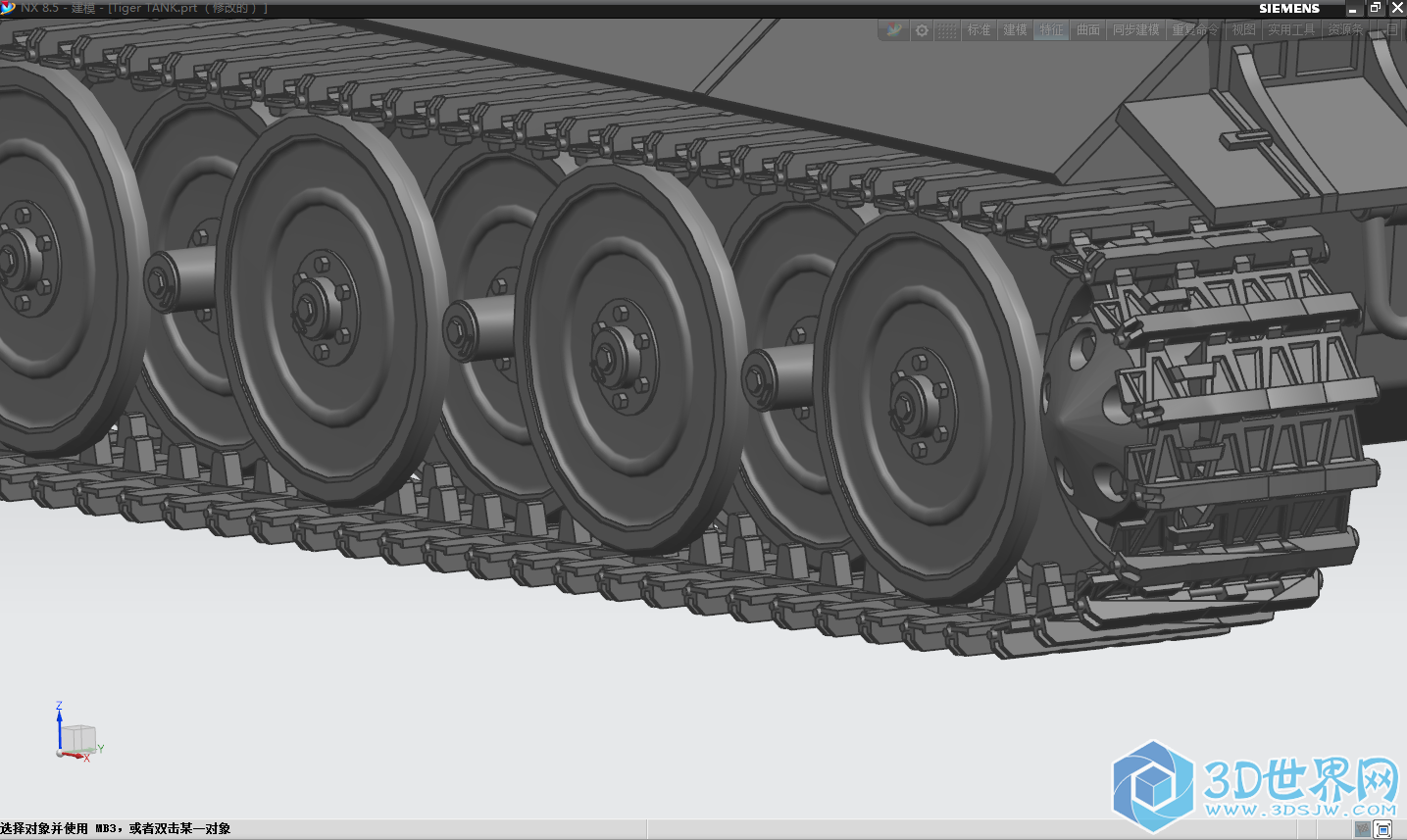
Task: Click the checkered flag icon in status bar
Action: 1363,830
